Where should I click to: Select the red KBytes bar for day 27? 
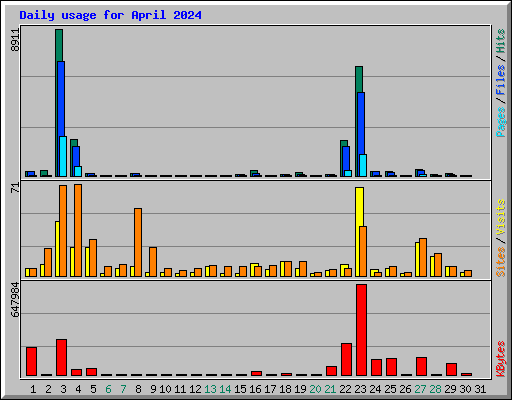point(421,367)
